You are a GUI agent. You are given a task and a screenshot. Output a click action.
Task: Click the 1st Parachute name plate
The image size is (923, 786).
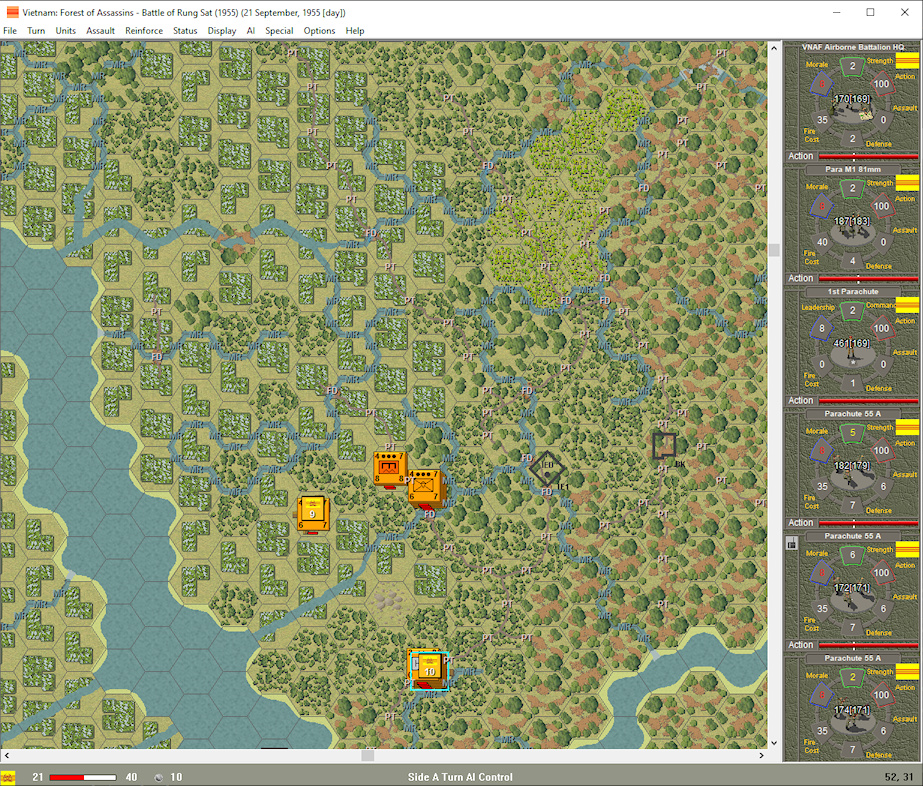[x=852, y=291]
